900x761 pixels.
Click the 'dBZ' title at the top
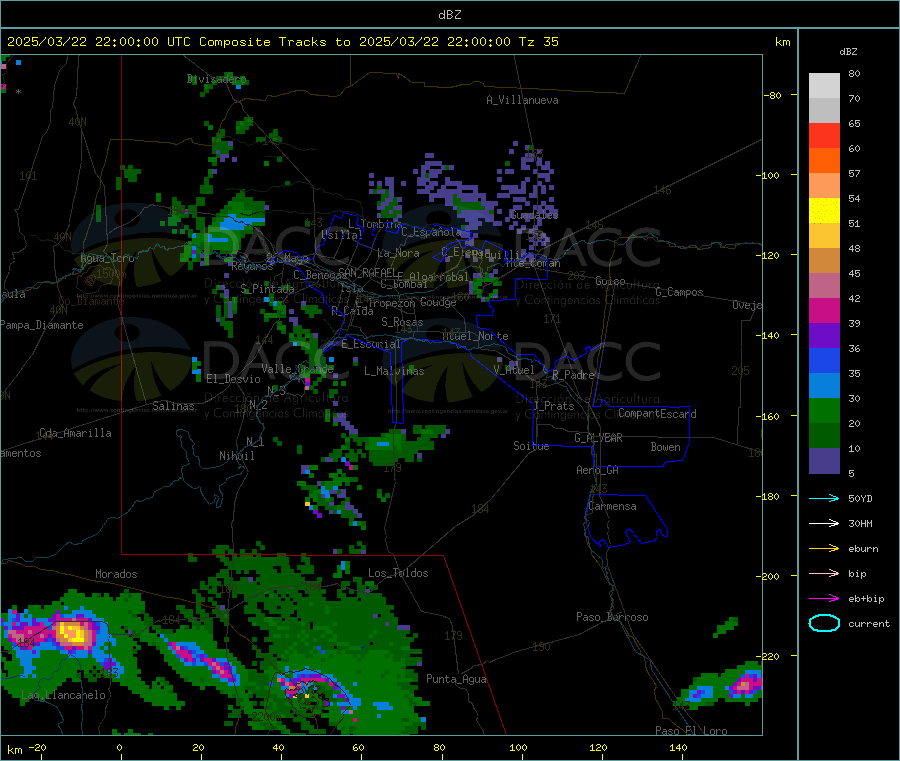pos(449,15)
